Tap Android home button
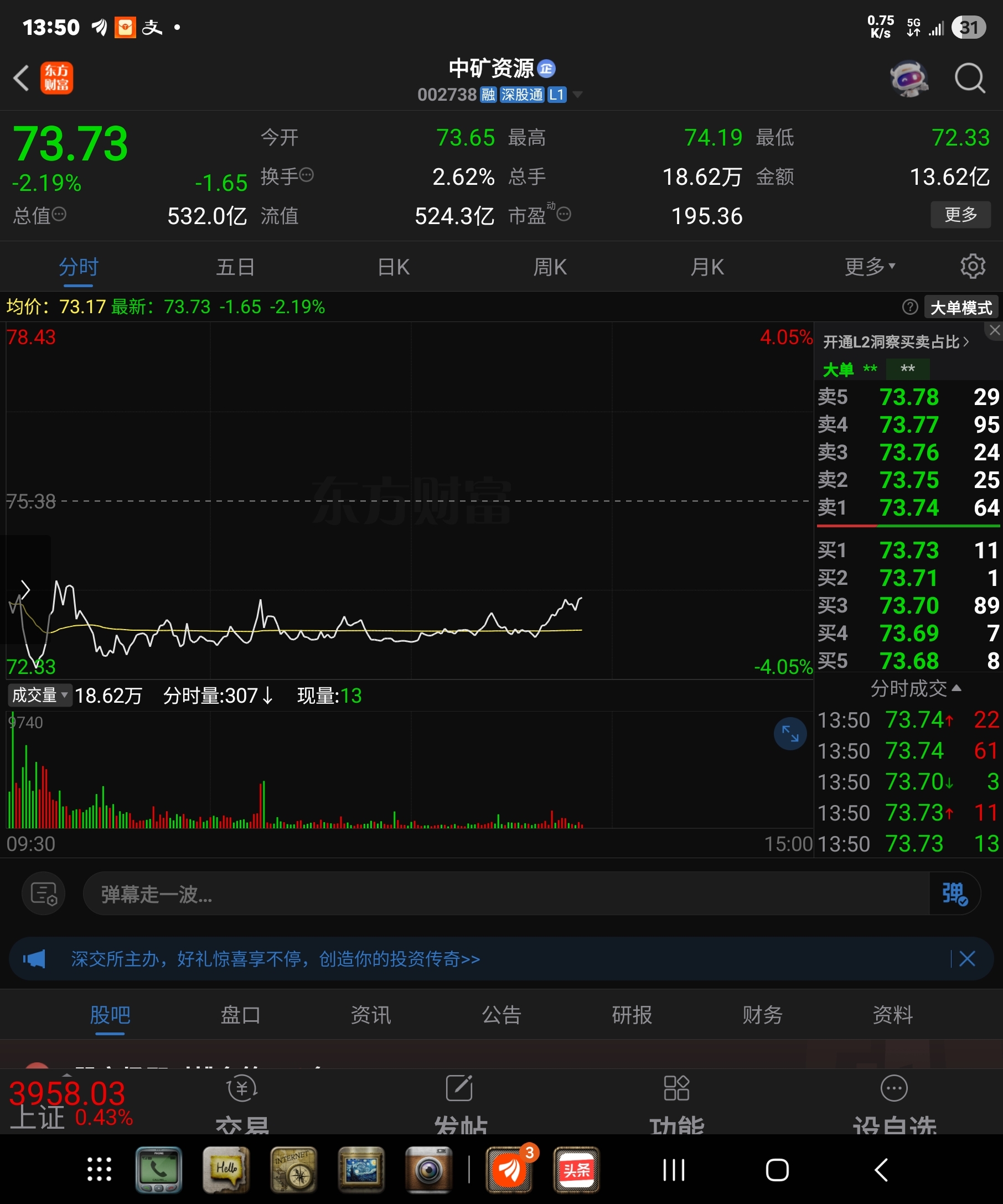The image size is (1003, 1204). 777,1170
